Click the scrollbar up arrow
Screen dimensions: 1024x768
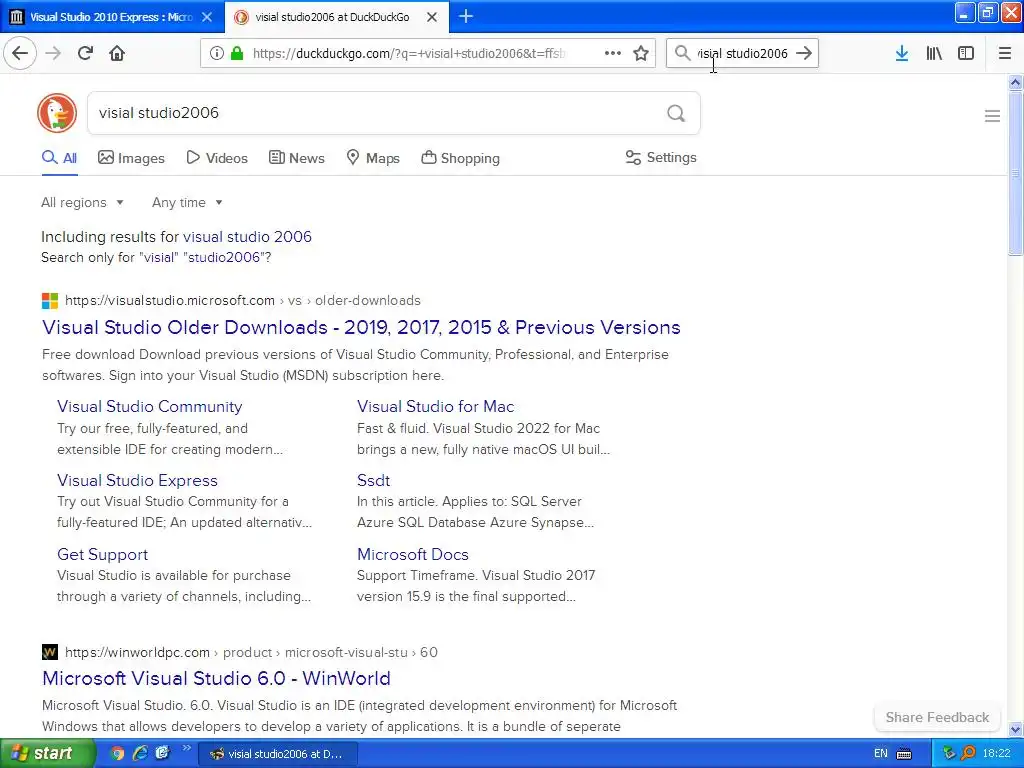(x=1016, y=82)
